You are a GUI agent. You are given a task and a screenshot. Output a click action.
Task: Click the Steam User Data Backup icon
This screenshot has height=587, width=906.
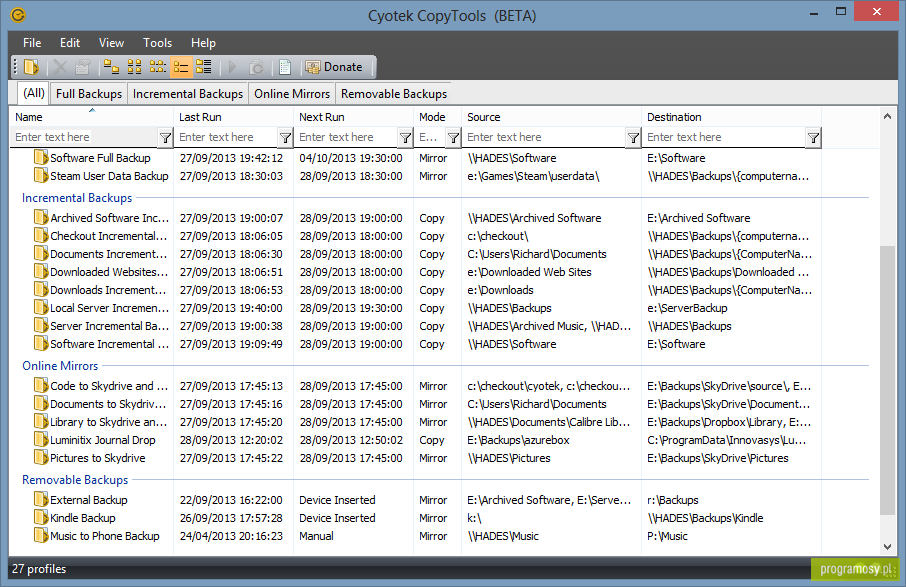pos(40,175)
